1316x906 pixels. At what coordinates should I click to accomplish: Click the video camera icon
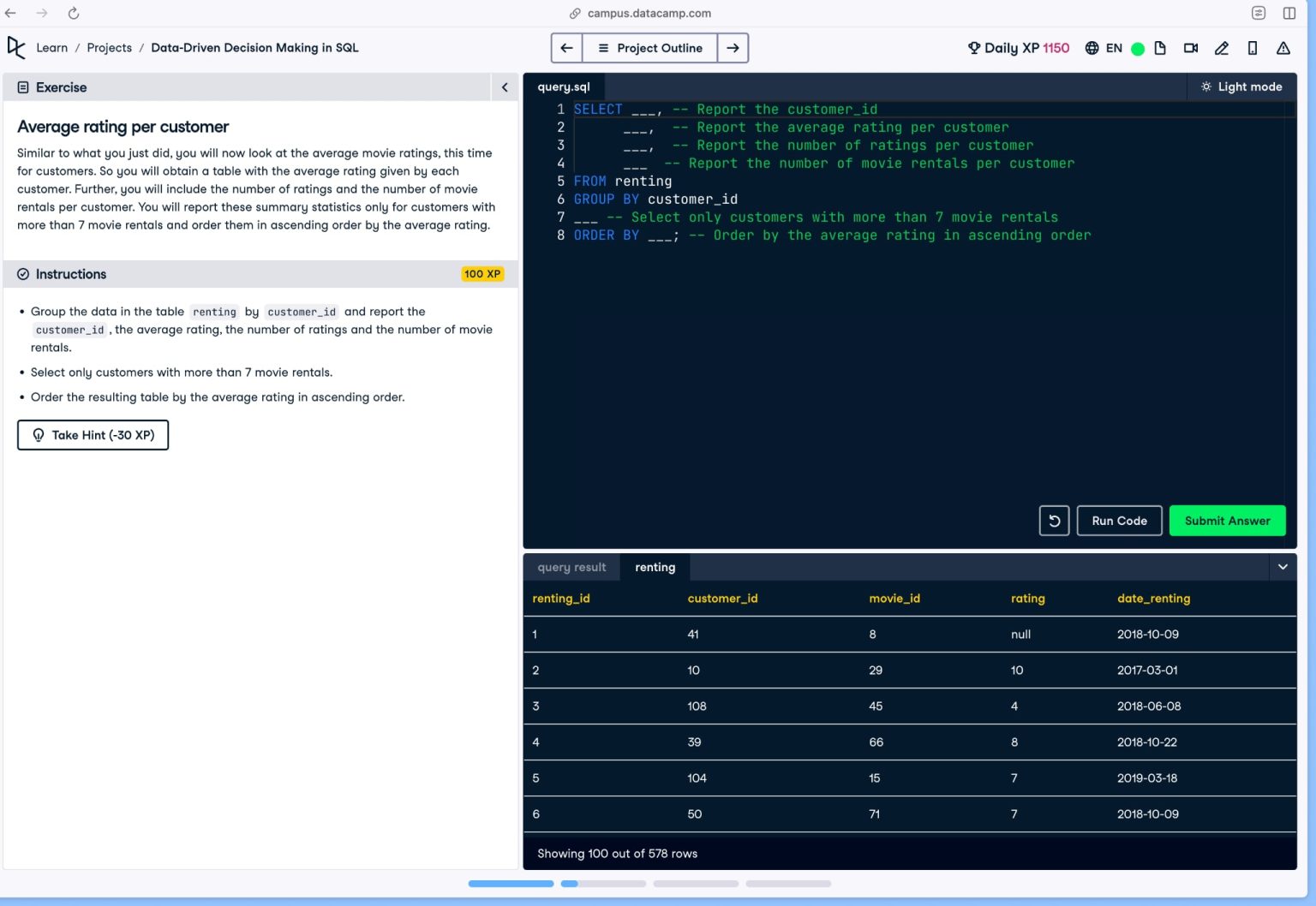[x=1191, y=48]
